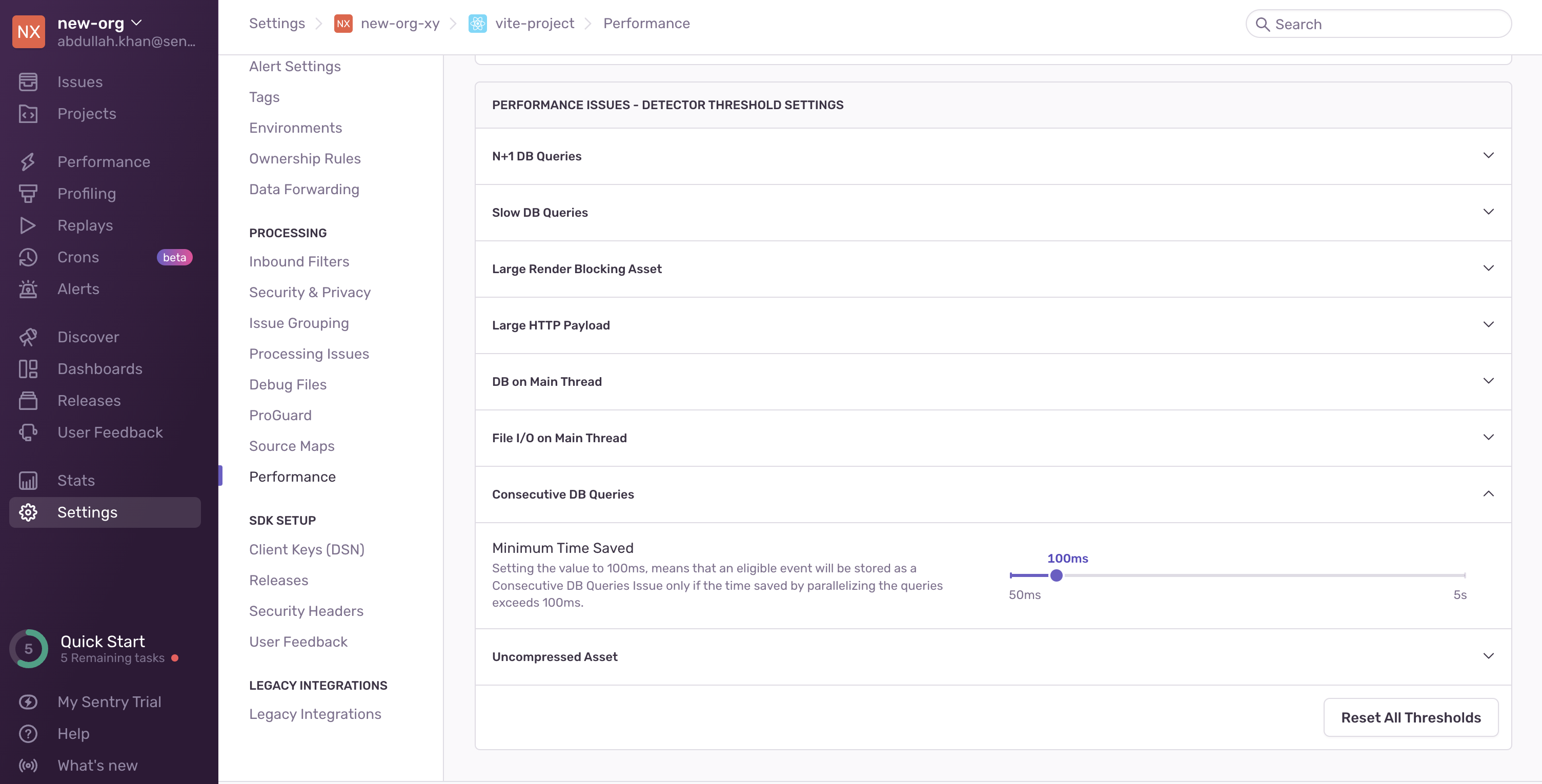Click the Alerts siren icon
The width and height of the screenshot is (1542, 784).
pyautogui.click(x=28, y=289)
